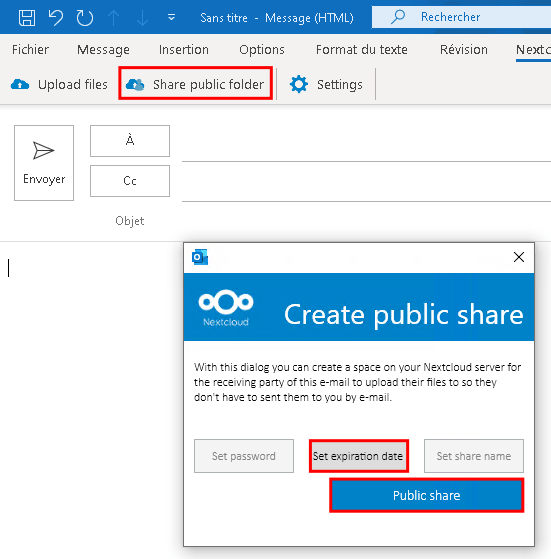Undo the last action with the arrow icon
This screenshot has width=551, height=559.
coord(56,17)
